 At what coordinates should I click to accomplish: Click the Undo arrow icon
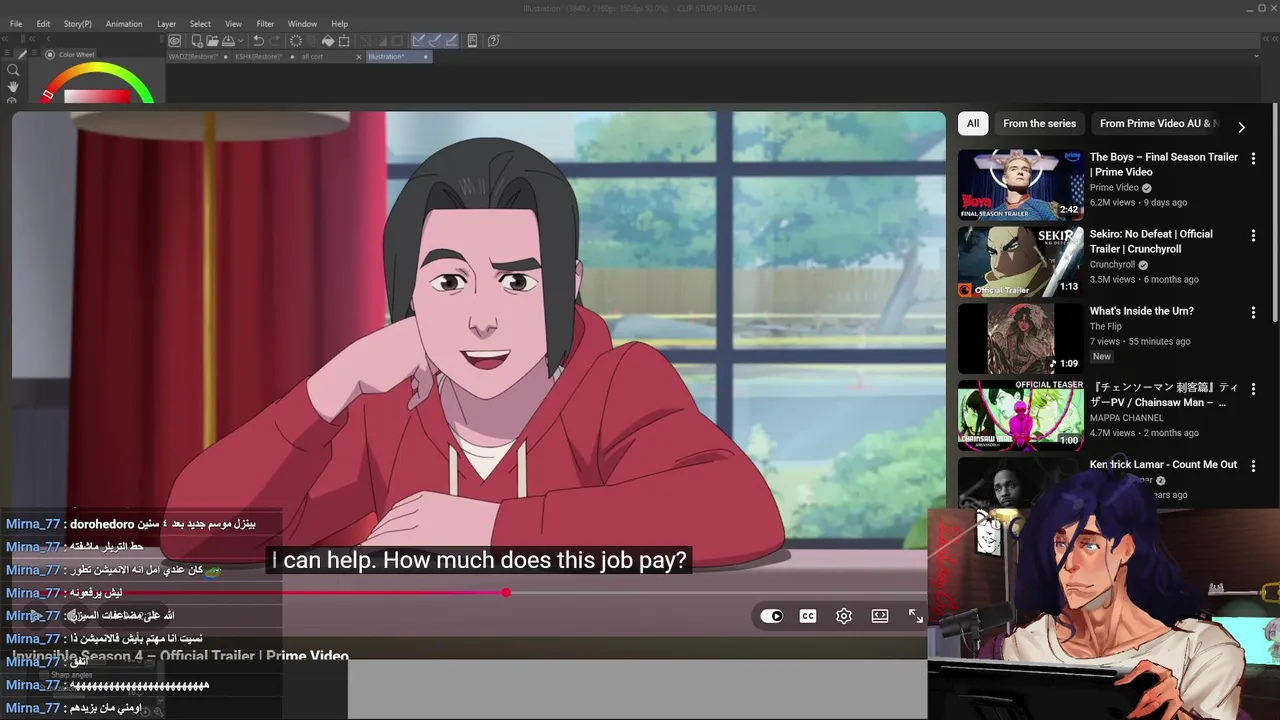pyautogui.click(x=258, y=41)
